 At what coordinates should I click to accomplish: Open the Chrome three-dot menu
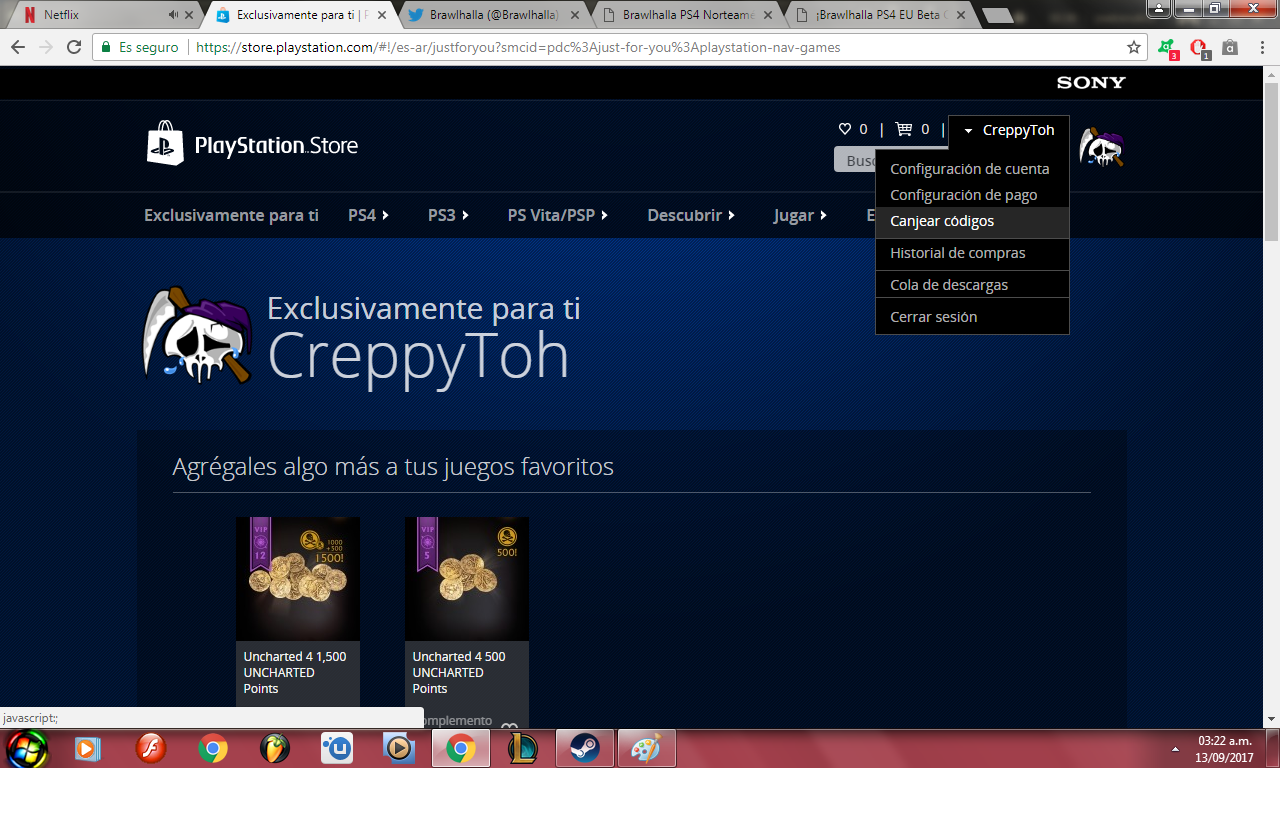(x=1260, y=47)
